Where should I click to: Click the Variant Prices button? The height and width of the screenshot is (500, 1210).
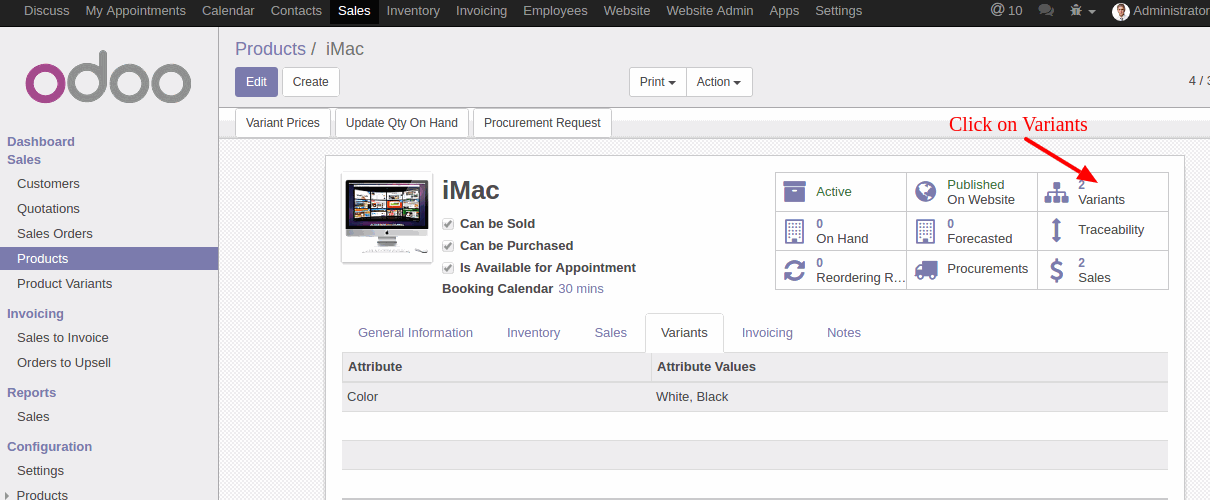pos(283,123)
